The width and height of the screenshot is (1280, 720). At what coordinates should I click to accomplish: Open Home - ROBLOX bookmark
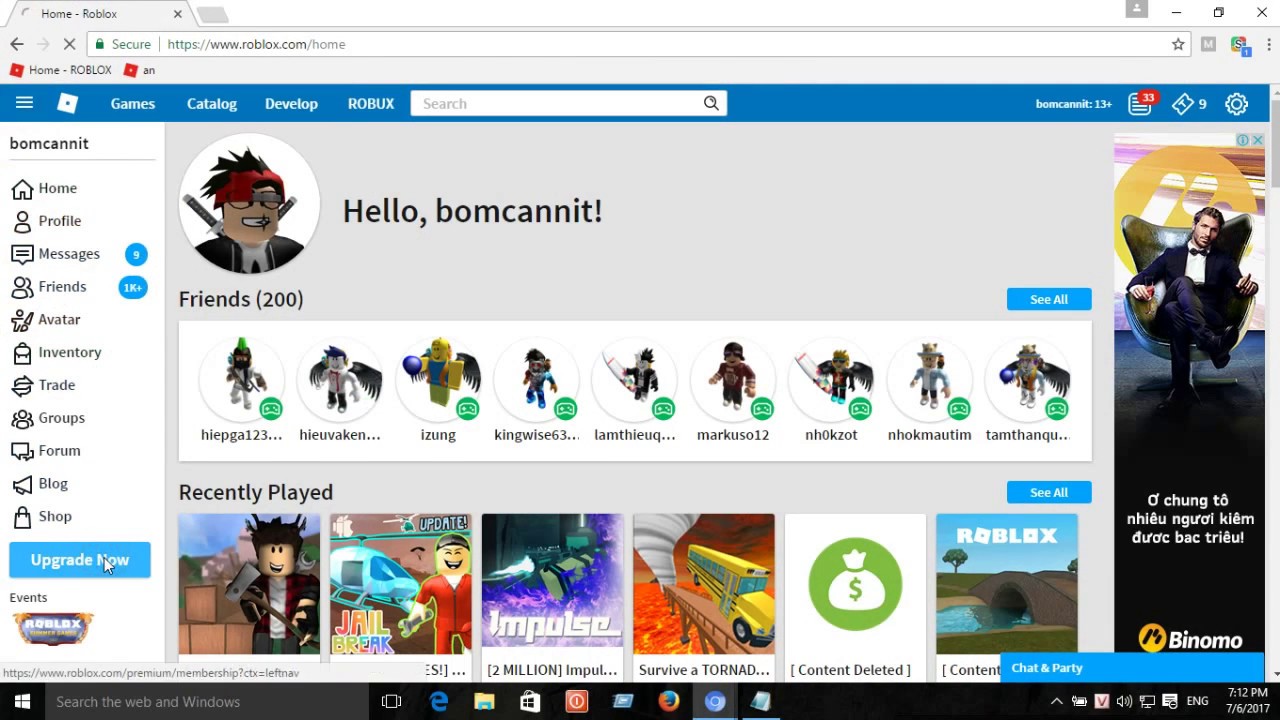point(60,70)
